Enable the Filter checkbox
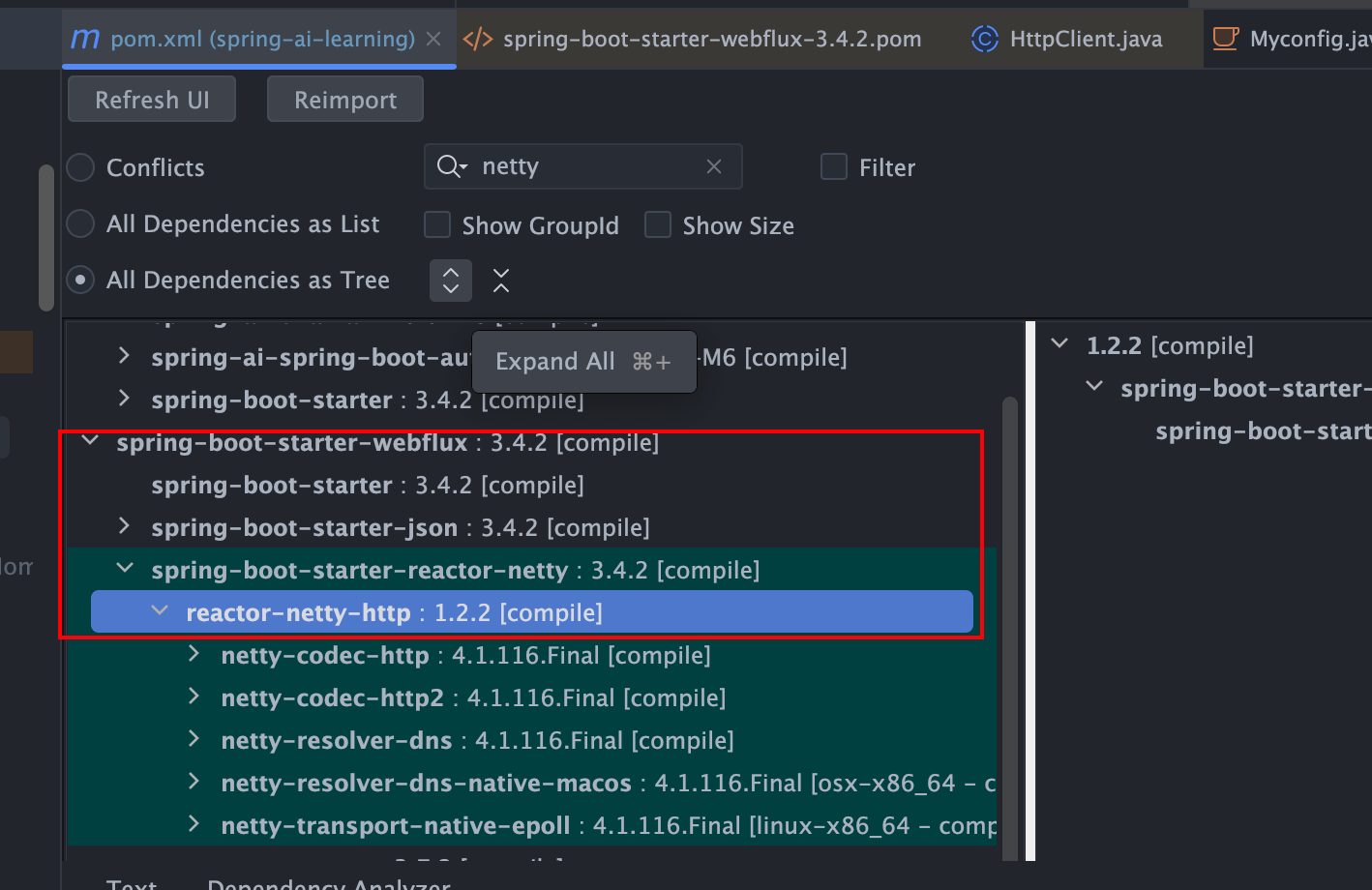 tap(834, 166)
